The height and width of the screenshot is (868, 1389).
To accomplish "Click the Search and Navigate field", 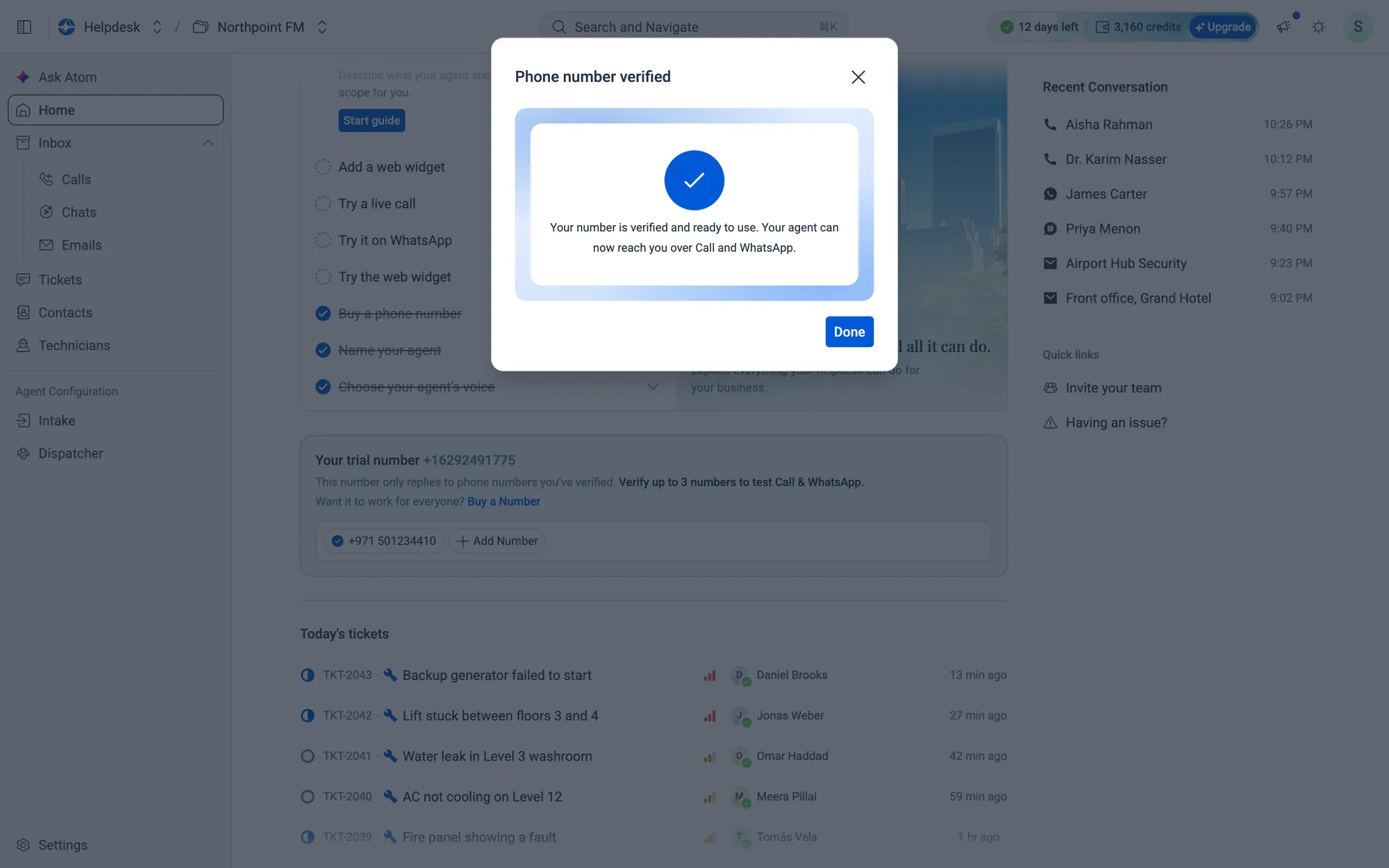I will tap(694, 27).
